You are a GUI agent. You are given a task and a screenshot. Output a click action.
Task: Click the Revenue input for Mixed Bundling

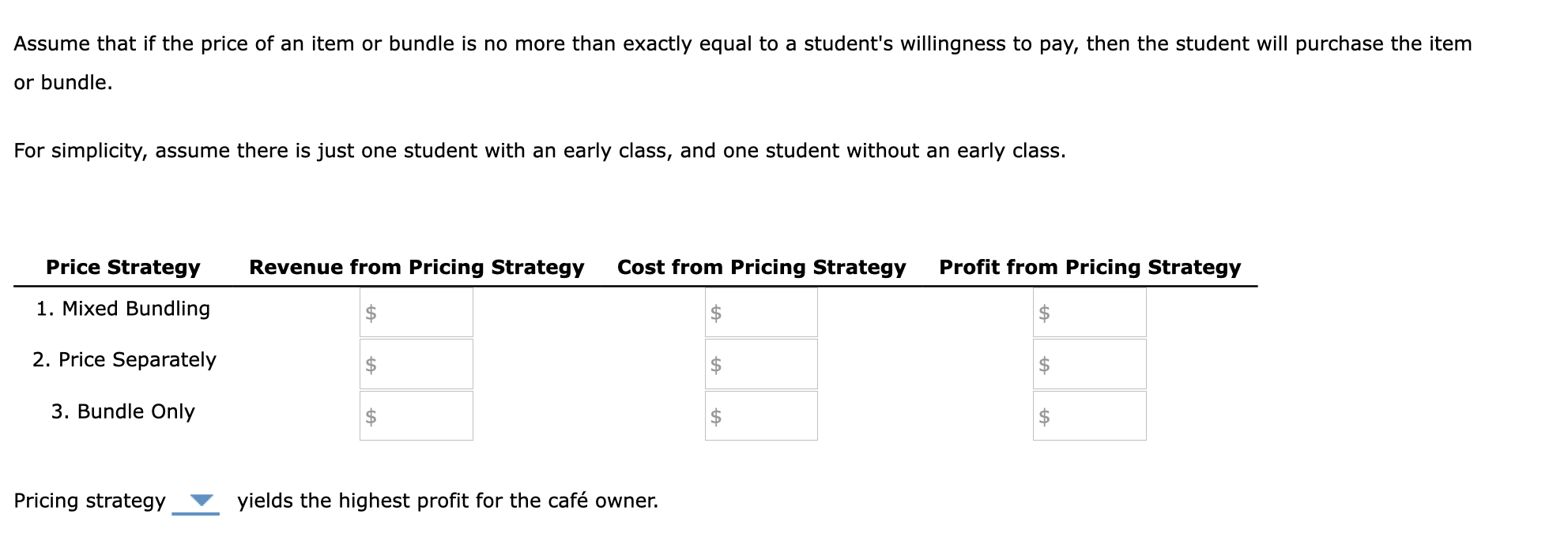tap(415, 313)
